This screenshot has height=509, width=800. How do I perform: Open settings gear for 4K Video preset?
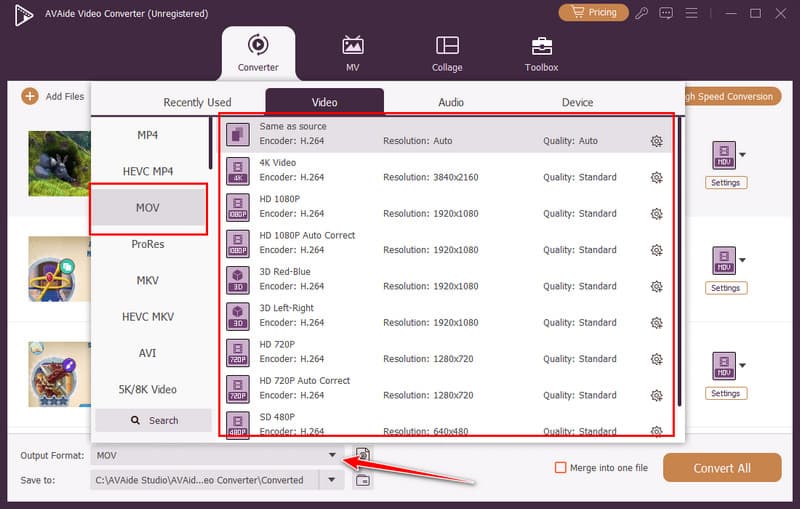(x=656, y=177)
